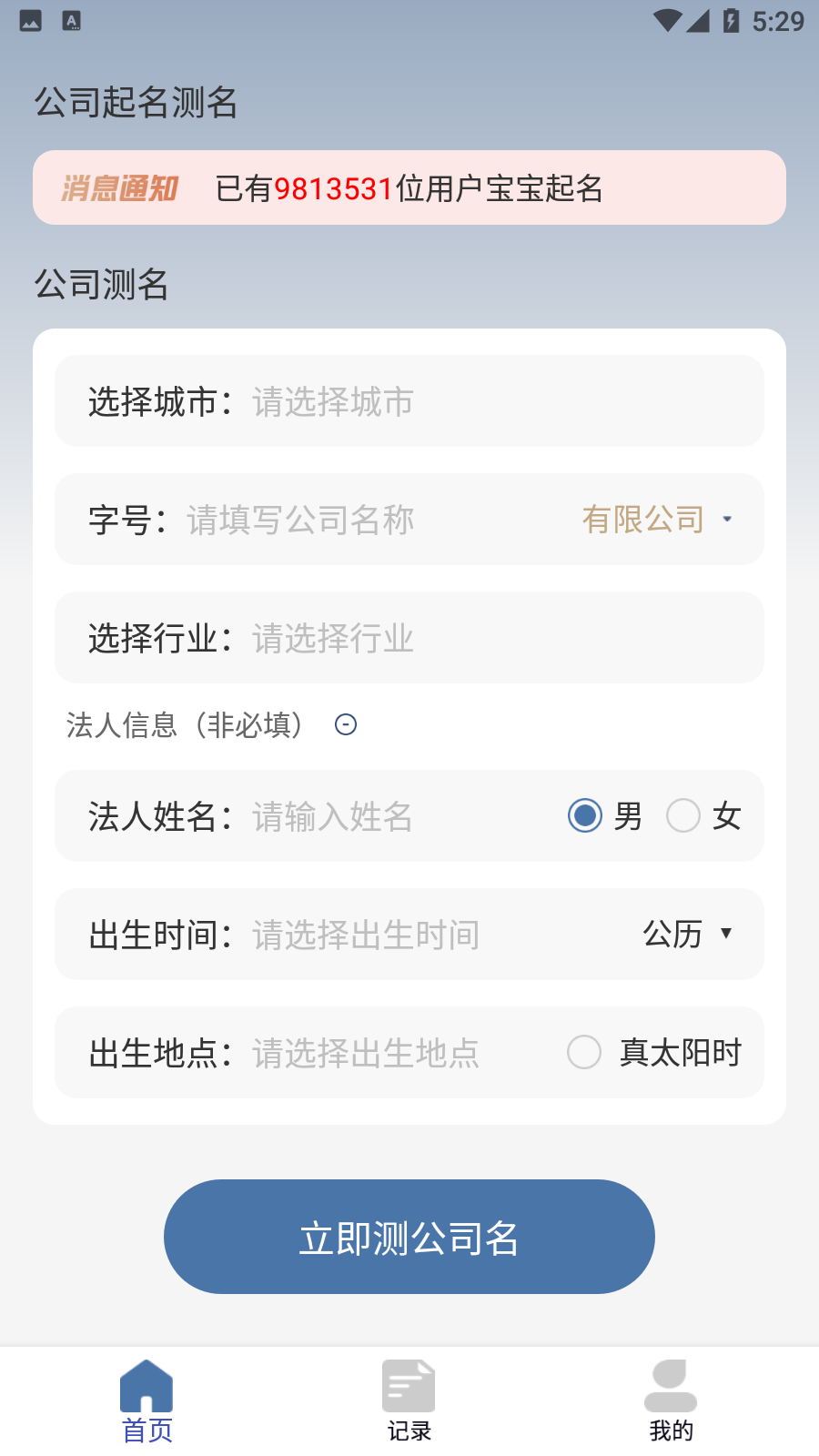Tap the user count notification text
The image size is (819, 1456).
[409, 188]
